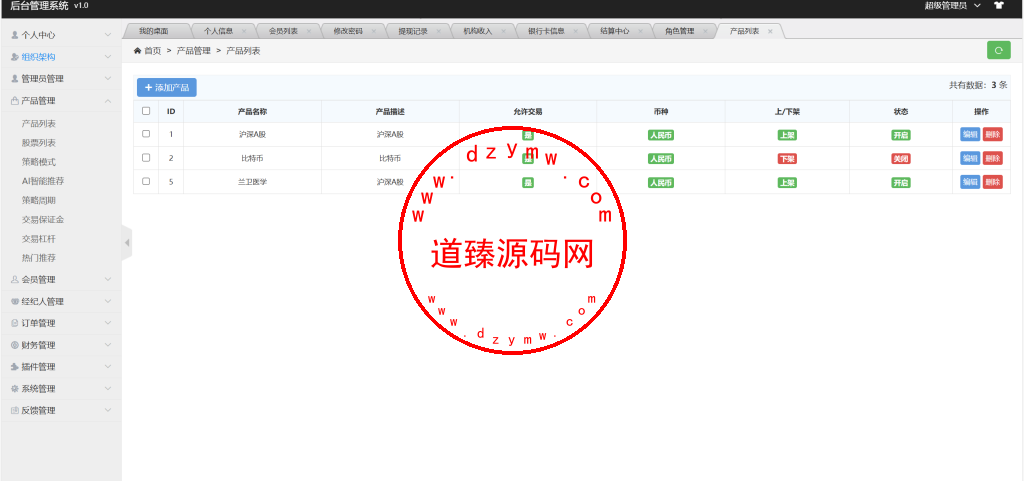
Task: Delete the 比特币 product row
Action: [x=993, y=158]
